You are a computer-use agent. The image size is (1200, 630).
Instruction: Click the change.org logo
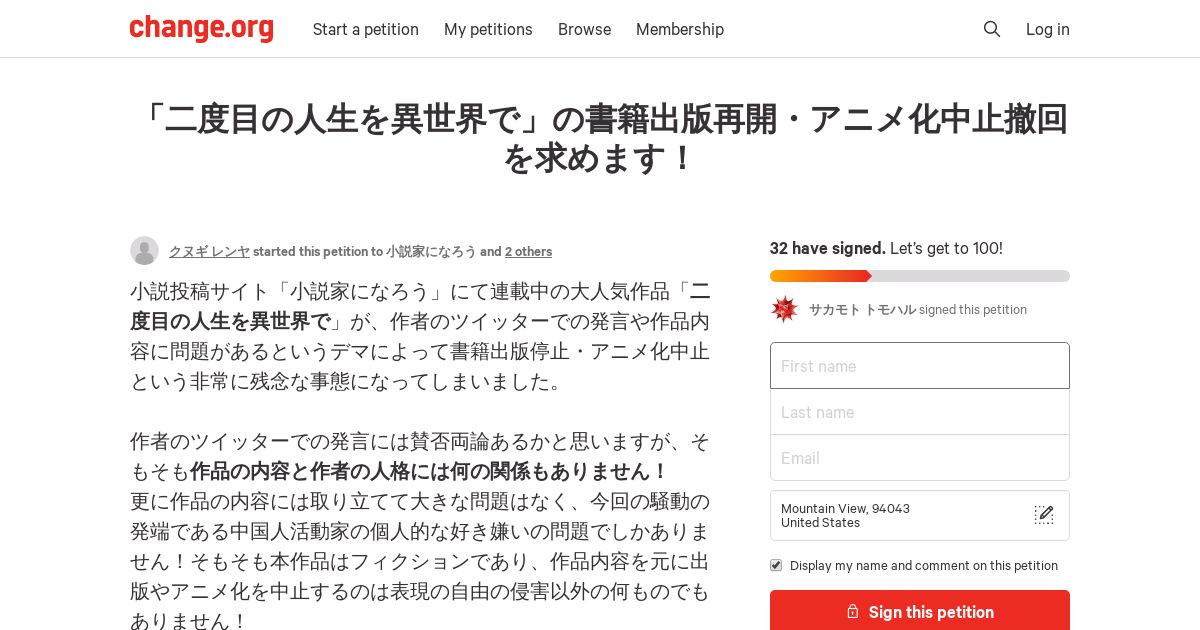click(201, 29)
